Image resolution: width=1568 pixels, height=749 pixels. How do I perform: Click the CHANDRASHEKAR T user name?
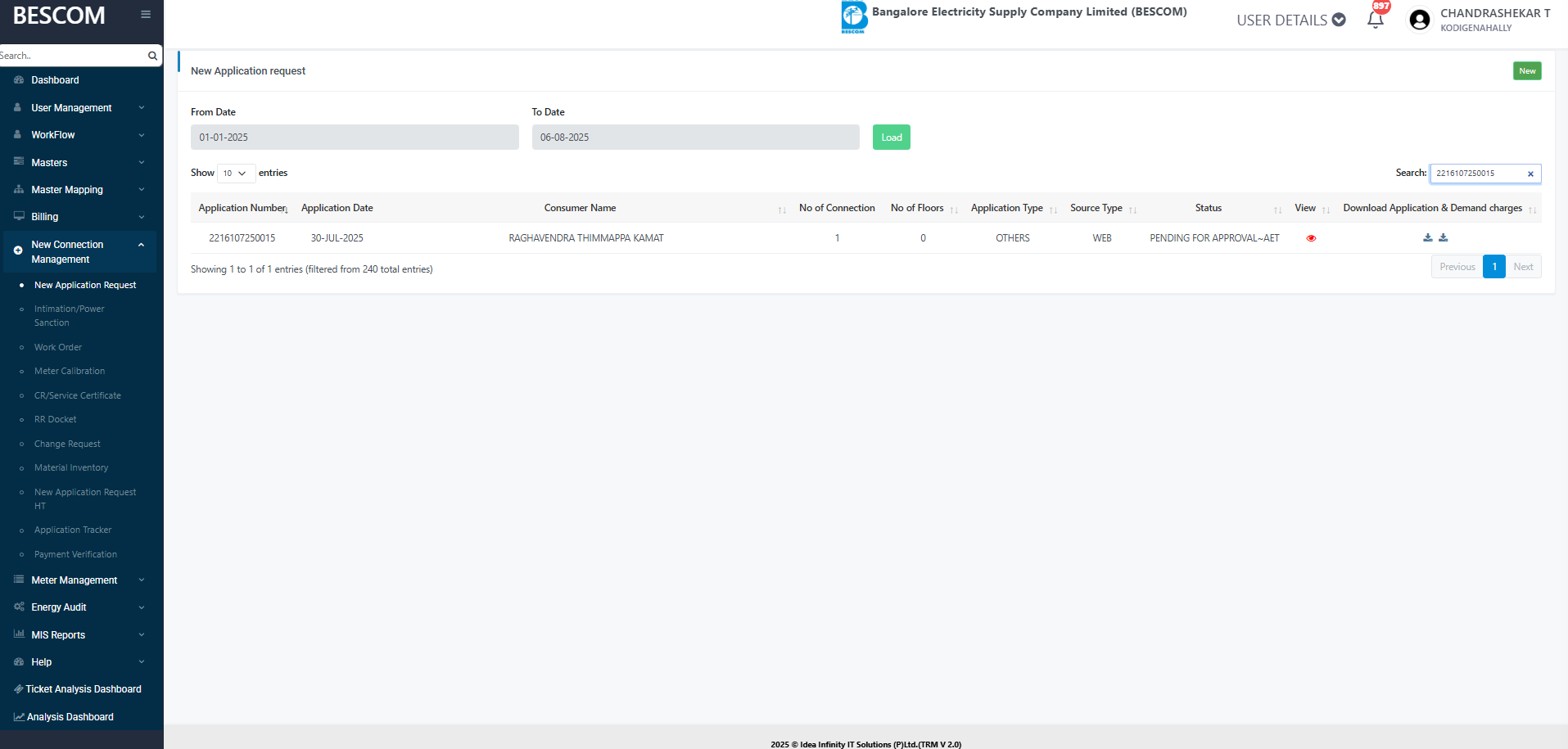click(1495, 13)
